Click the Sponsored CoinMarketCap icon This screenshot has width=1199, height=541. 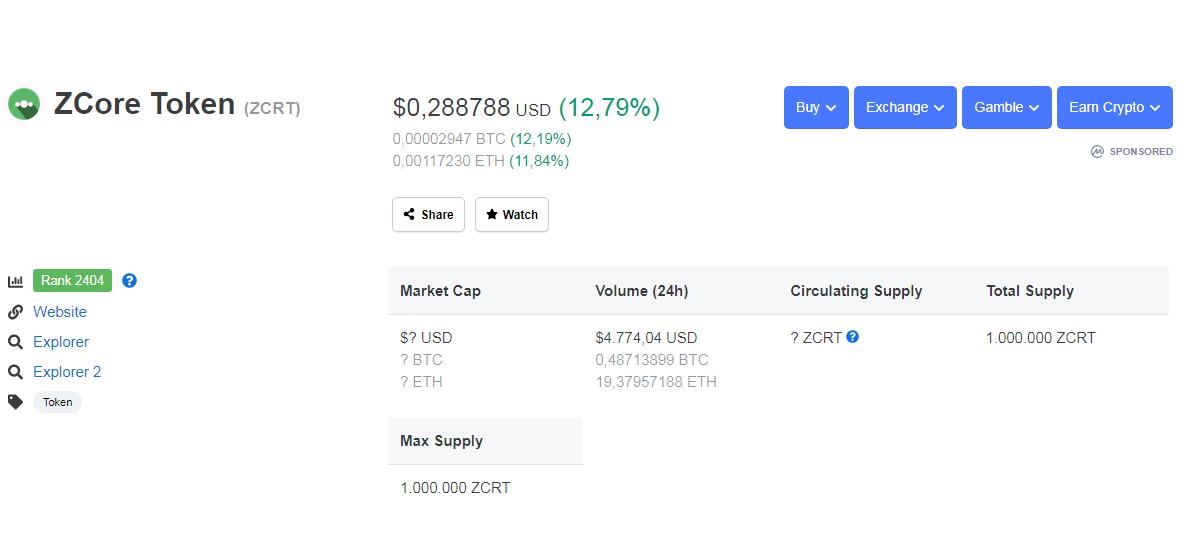(x=1098, y=152)
